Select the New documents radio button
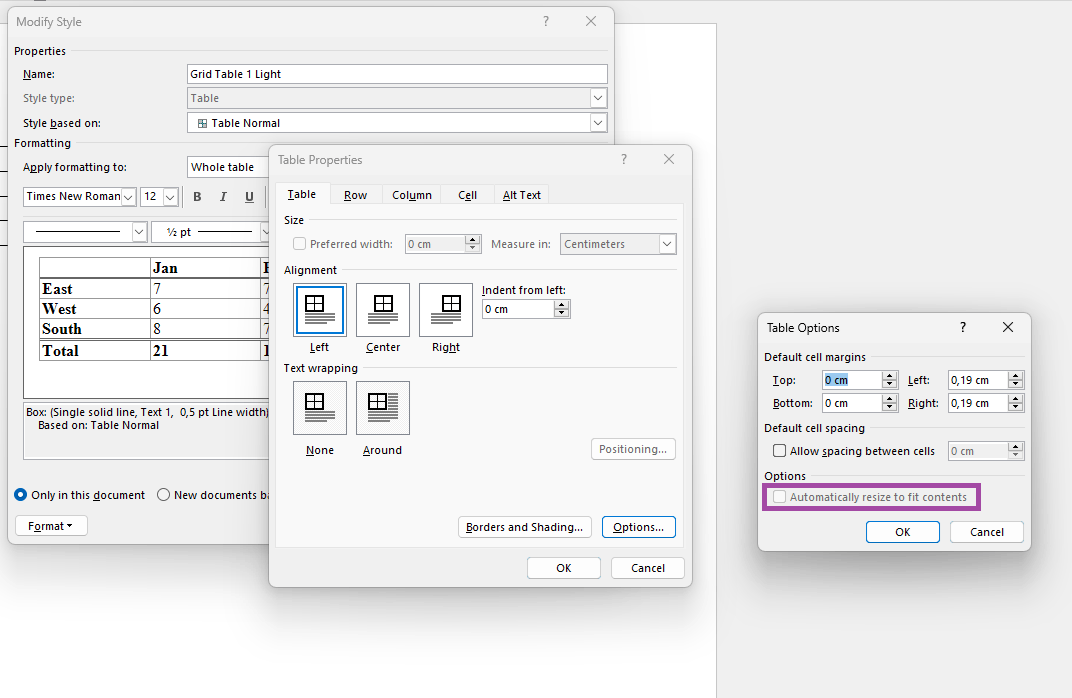 [163, 495]
